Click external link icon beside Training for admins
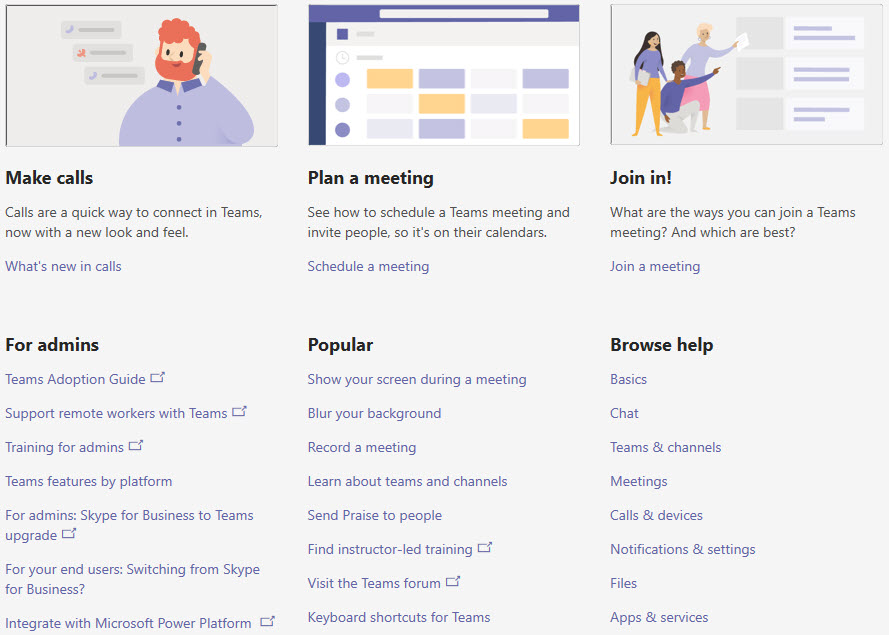Viewport: 889px width, 635px height. point(136,445)
